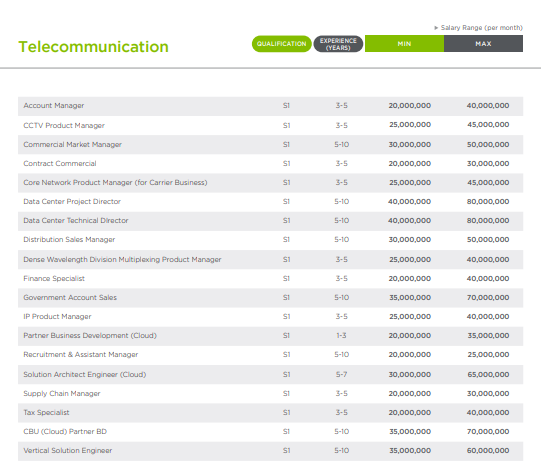Select the Account Manager row title
Viewport: 541px width, 474px height.
click(x=54, y=106)
